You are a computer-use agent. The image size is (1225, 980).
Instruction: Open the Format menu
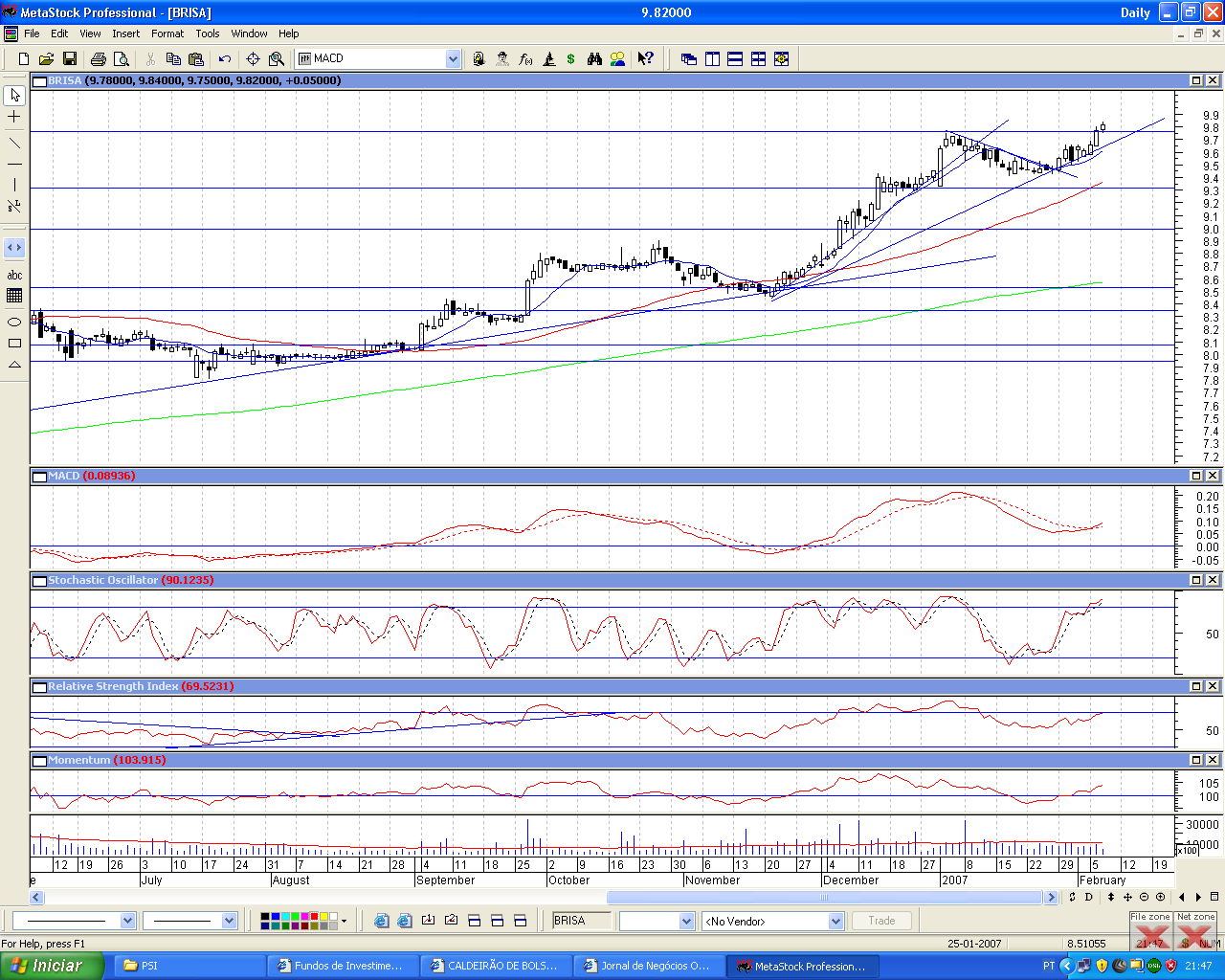(167, 33)
